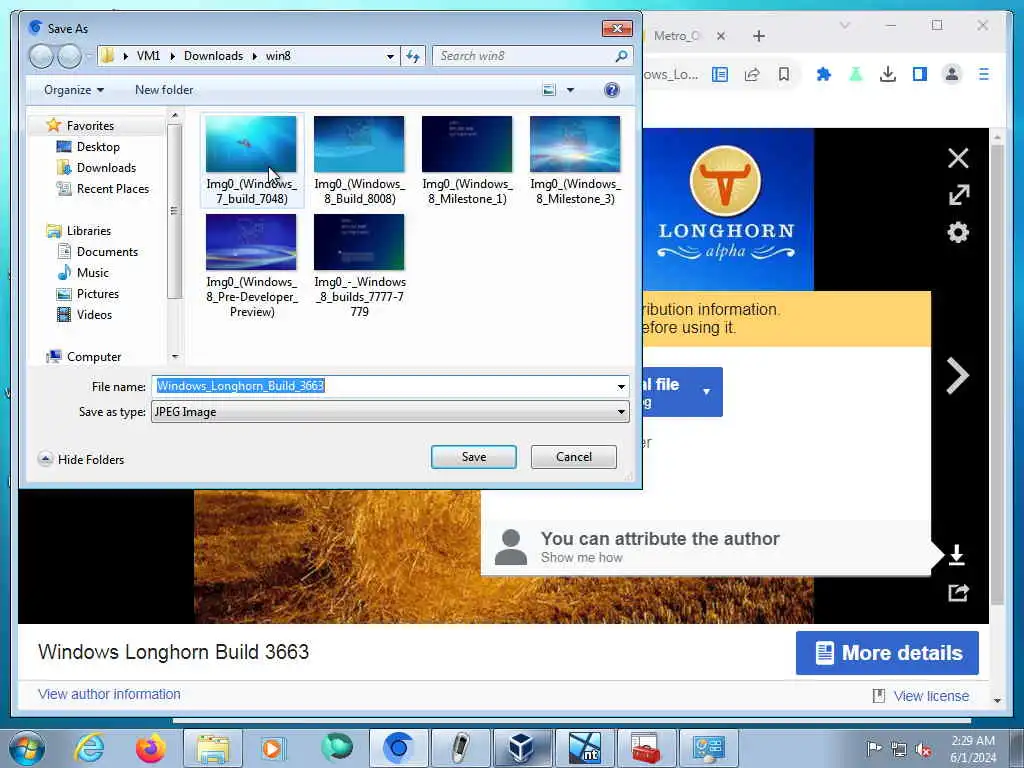Open address path history dropdown
The height and width of the screenshot is (768, 1024).
point(390,56)
